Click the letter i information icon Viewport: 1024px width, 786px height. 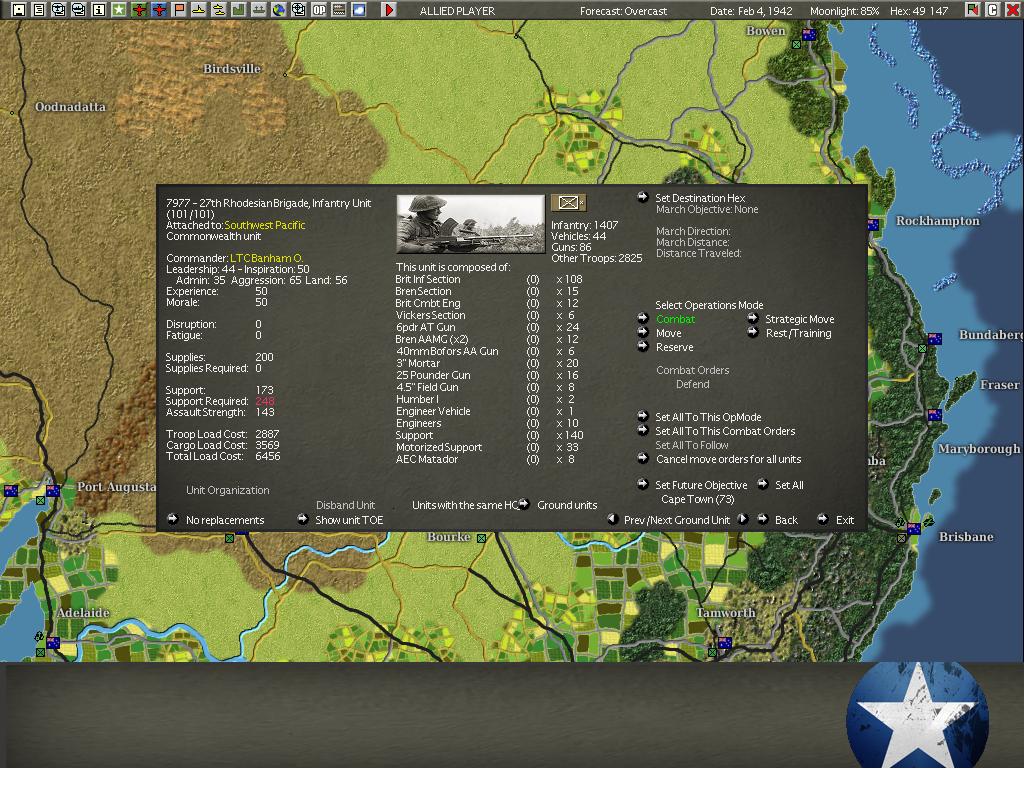pos(99,10)
